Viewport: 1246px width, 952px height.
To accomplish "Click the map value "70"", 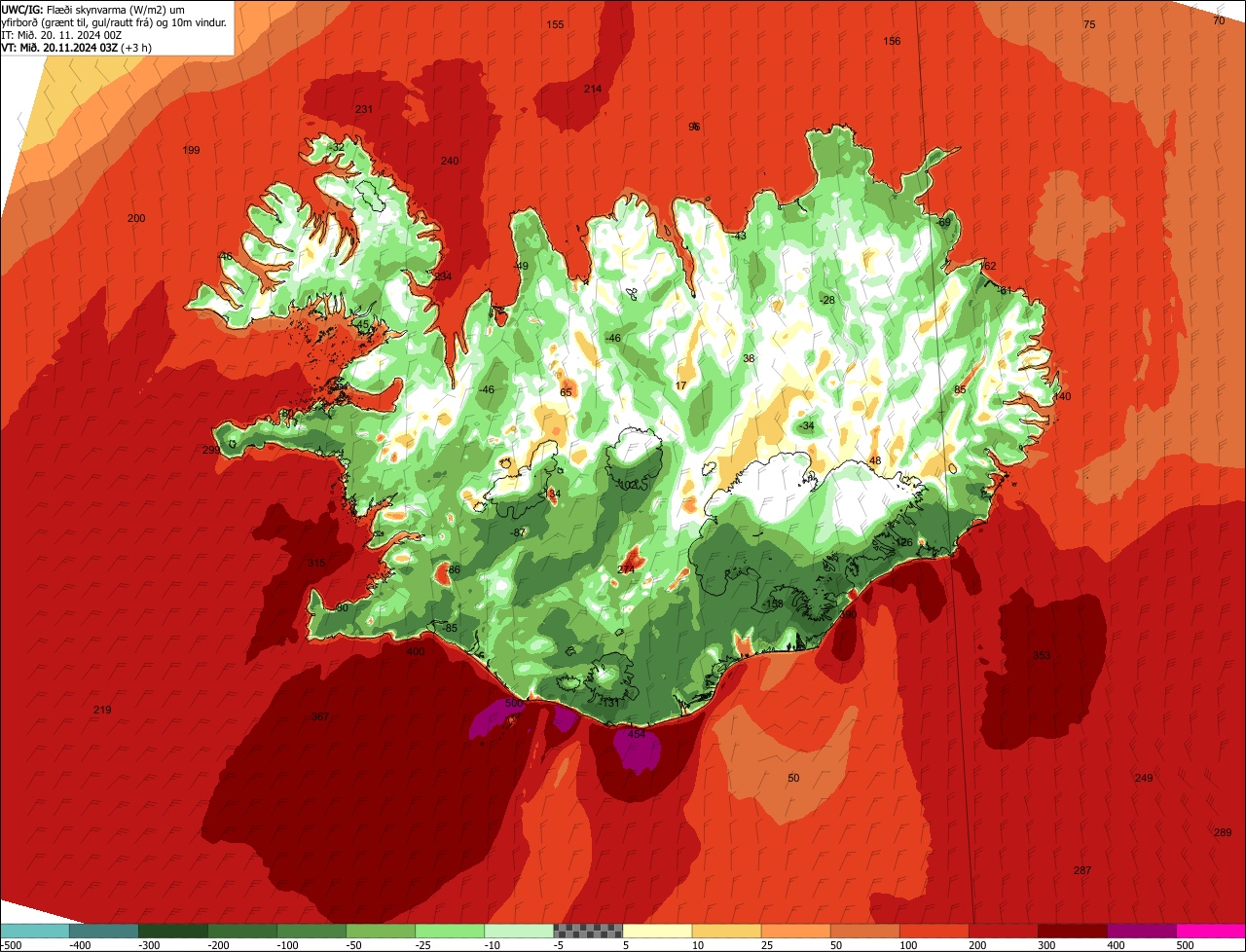I will (x=1219, y=20).
